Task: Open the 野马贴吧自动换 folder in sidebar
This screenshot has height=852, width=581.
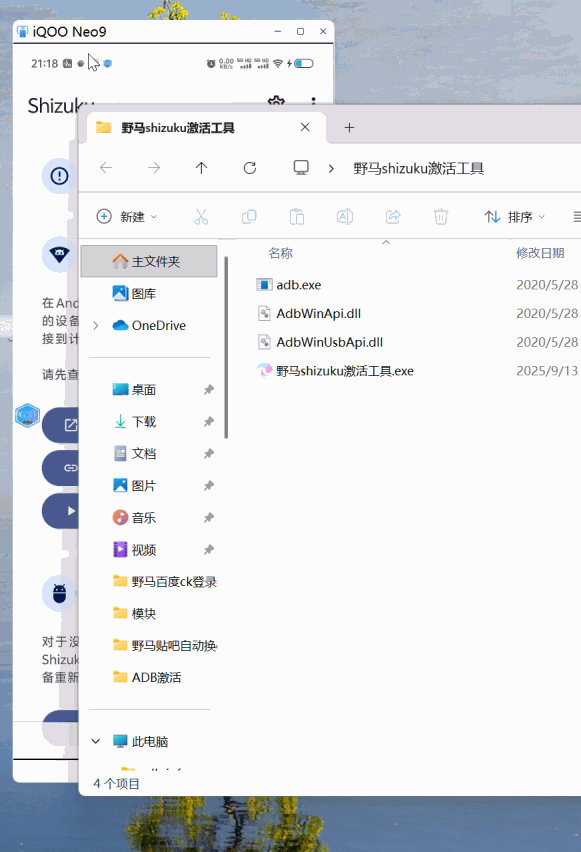Action: pos(165,646)
